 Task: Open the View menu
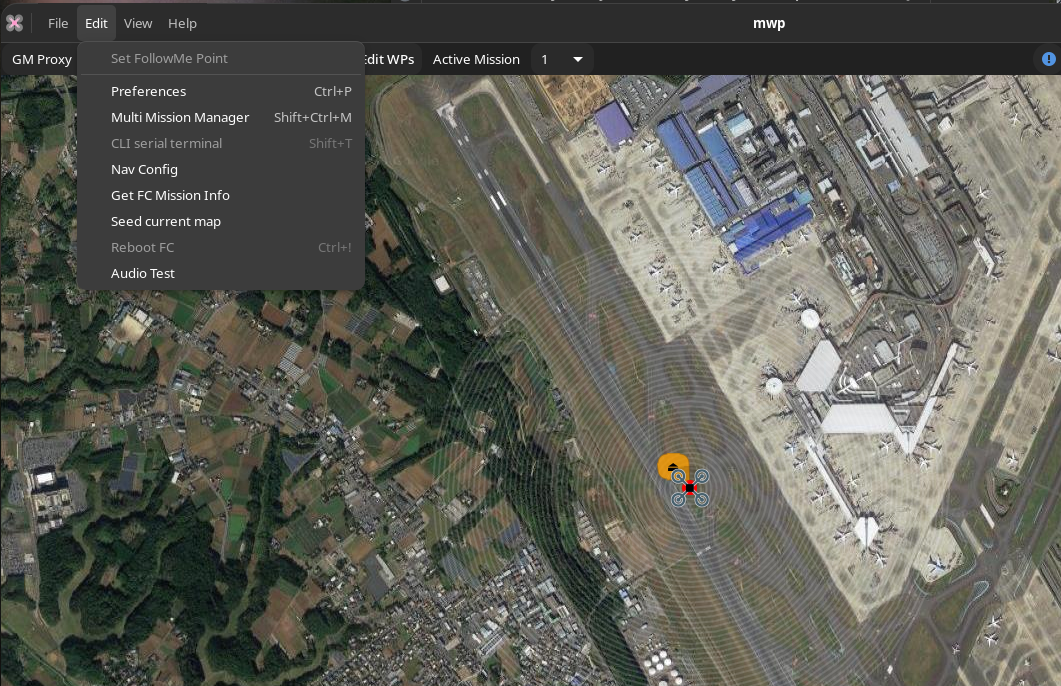138,24
